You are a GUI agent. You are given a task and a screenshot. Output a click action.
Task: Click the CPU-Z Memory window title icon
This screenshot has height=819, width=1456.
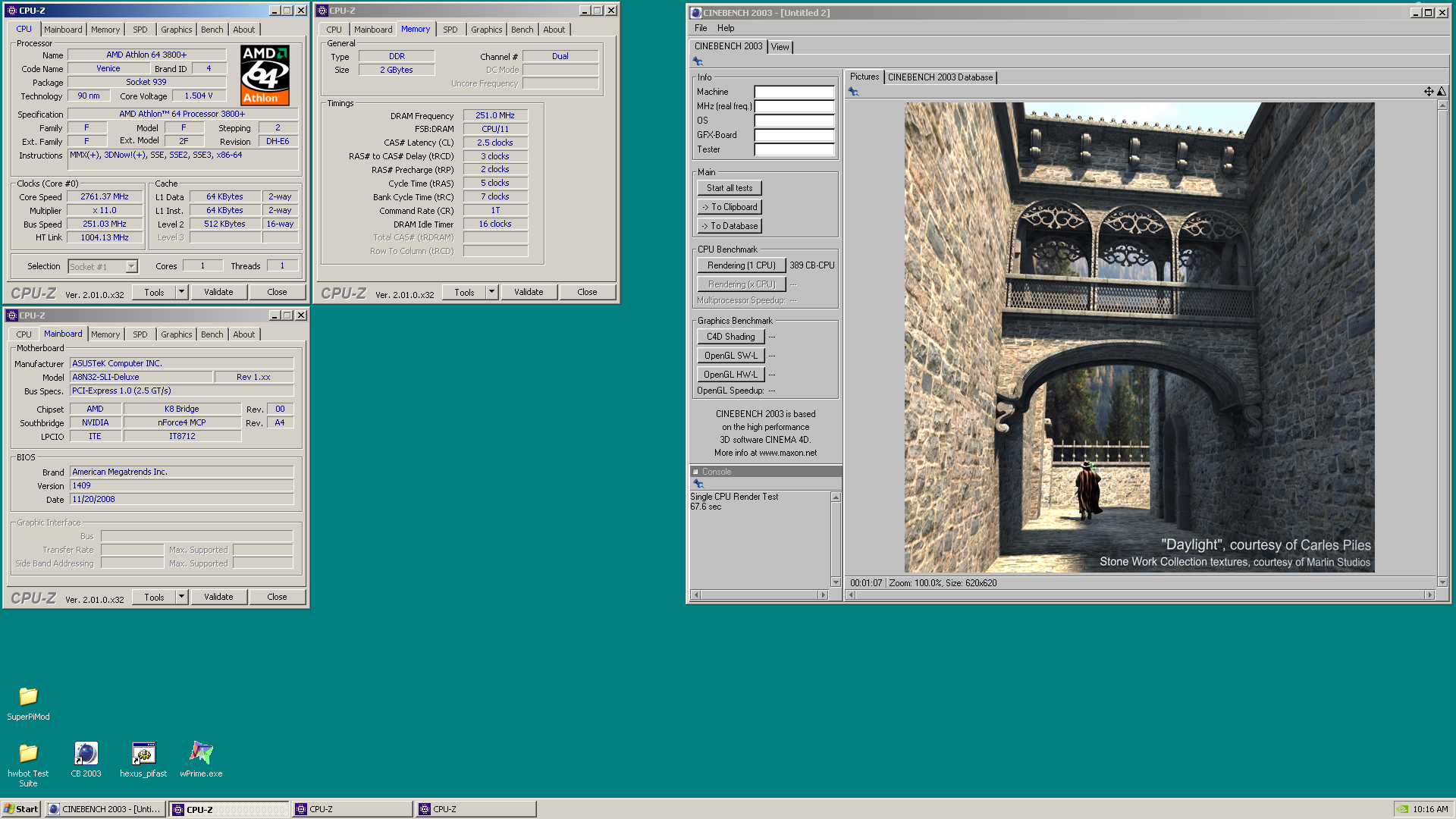click(322, 11)
